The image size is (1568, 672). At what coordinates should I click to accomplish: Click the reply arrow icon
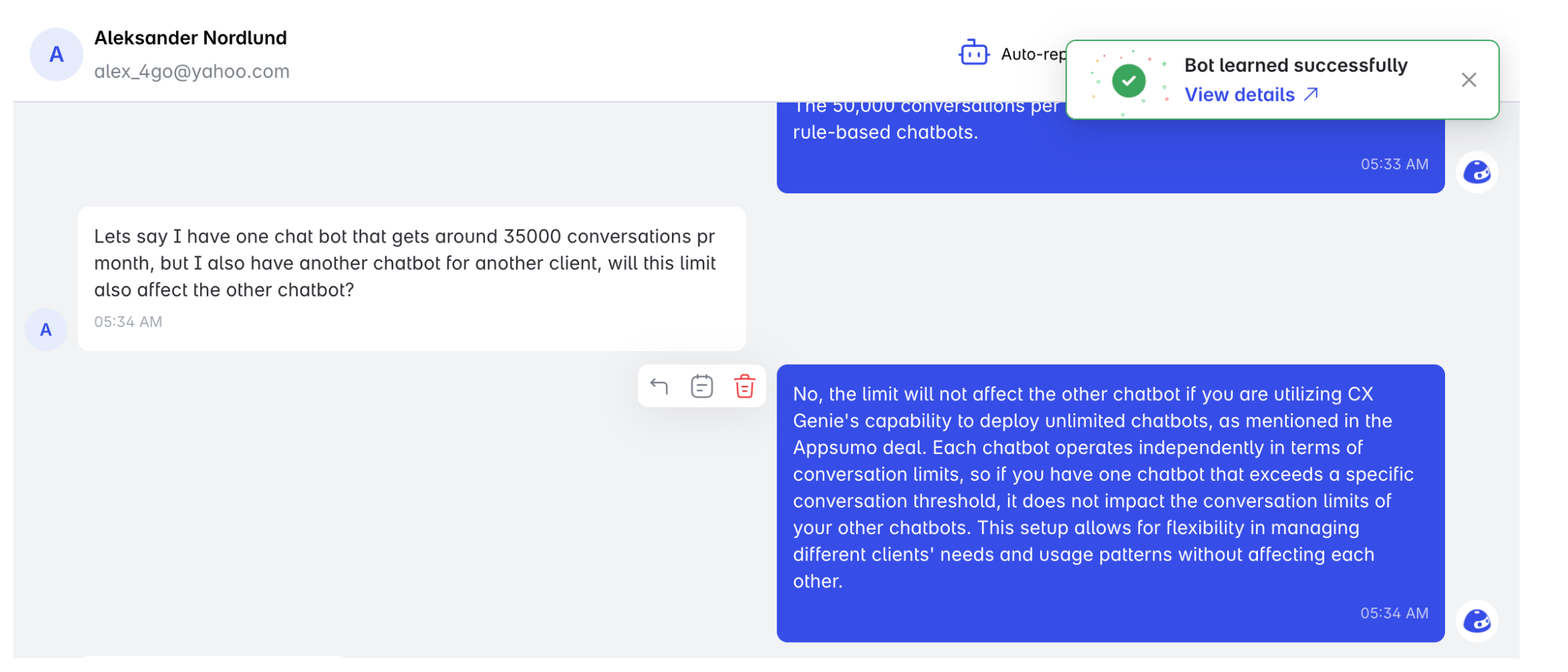click(659, 387)
